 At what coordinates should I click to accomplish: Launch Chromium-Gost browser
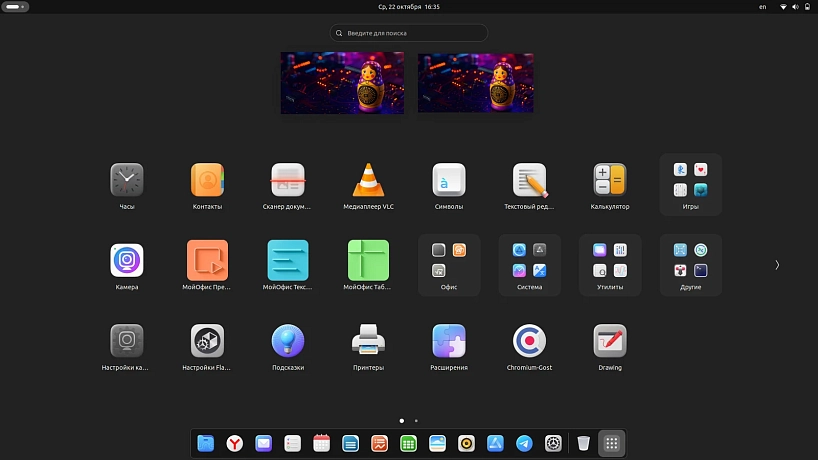[x=529, y=342]
